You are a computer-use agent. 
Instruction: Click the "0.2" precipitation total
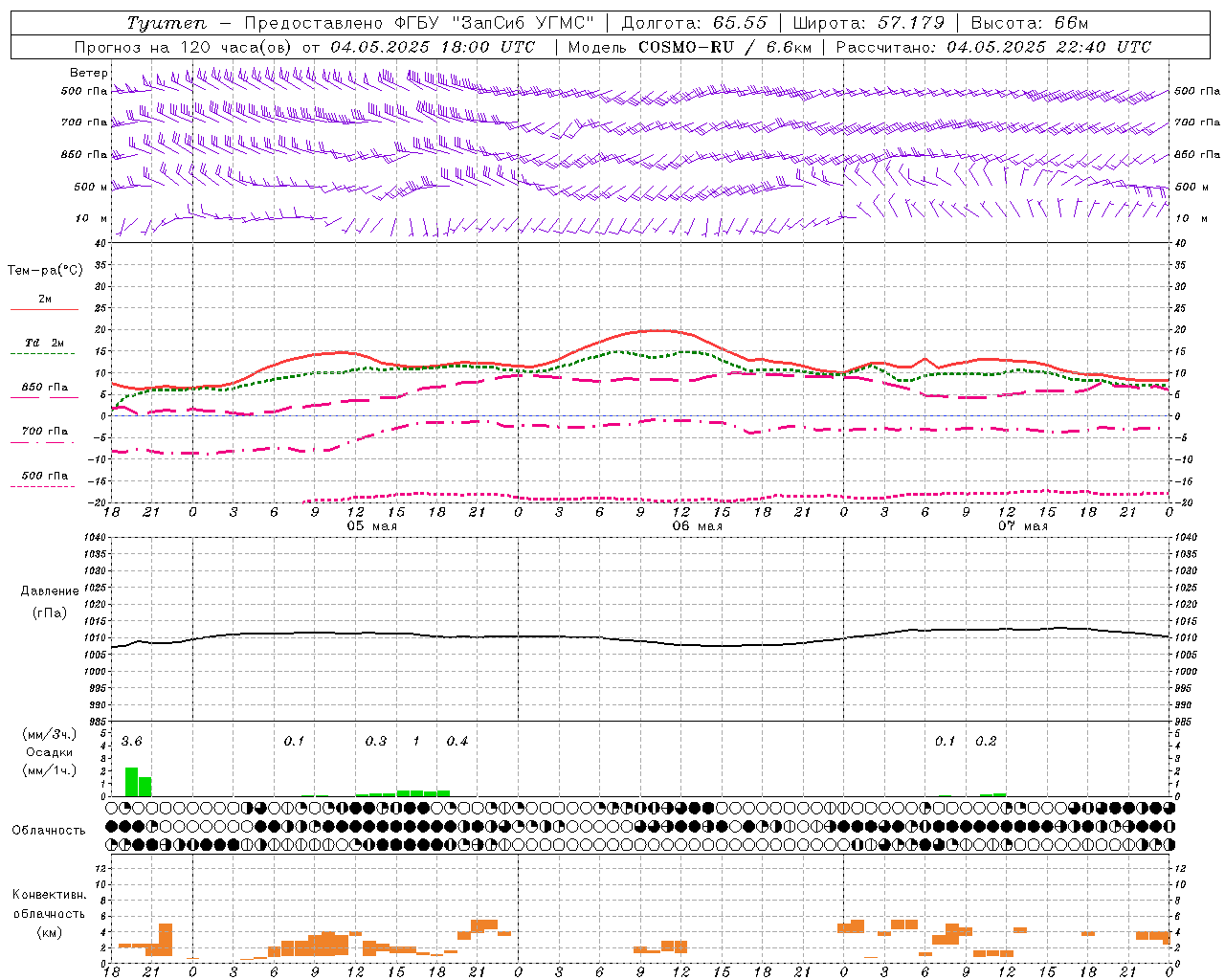point(986,742)
